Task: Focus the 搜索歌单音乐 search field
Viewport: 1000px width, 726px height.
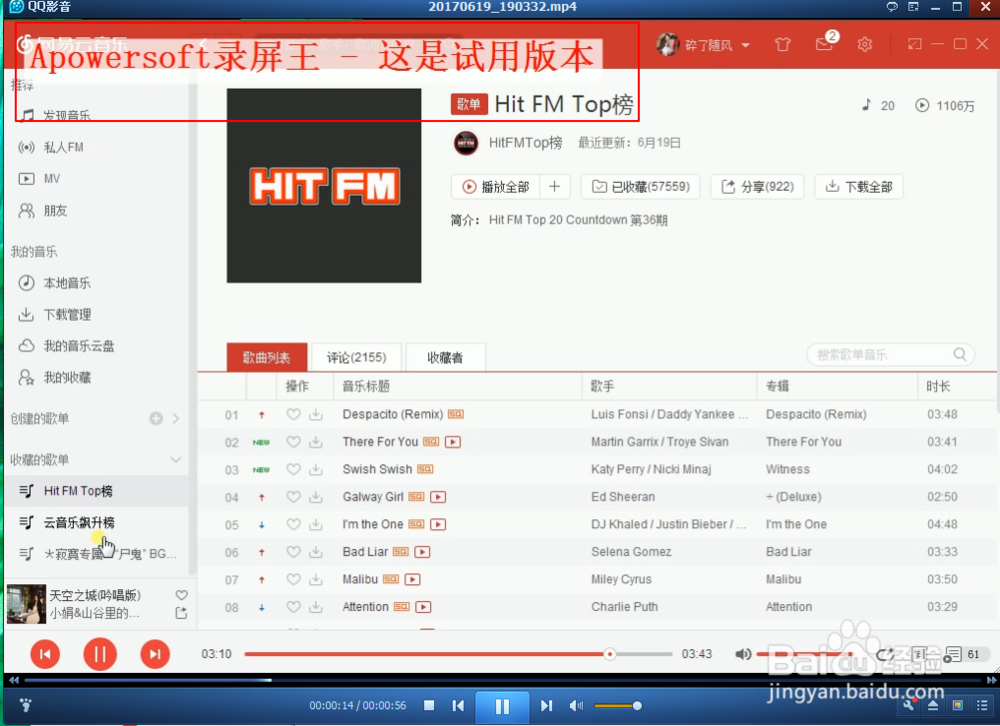Action: click(x=890, y=355)
